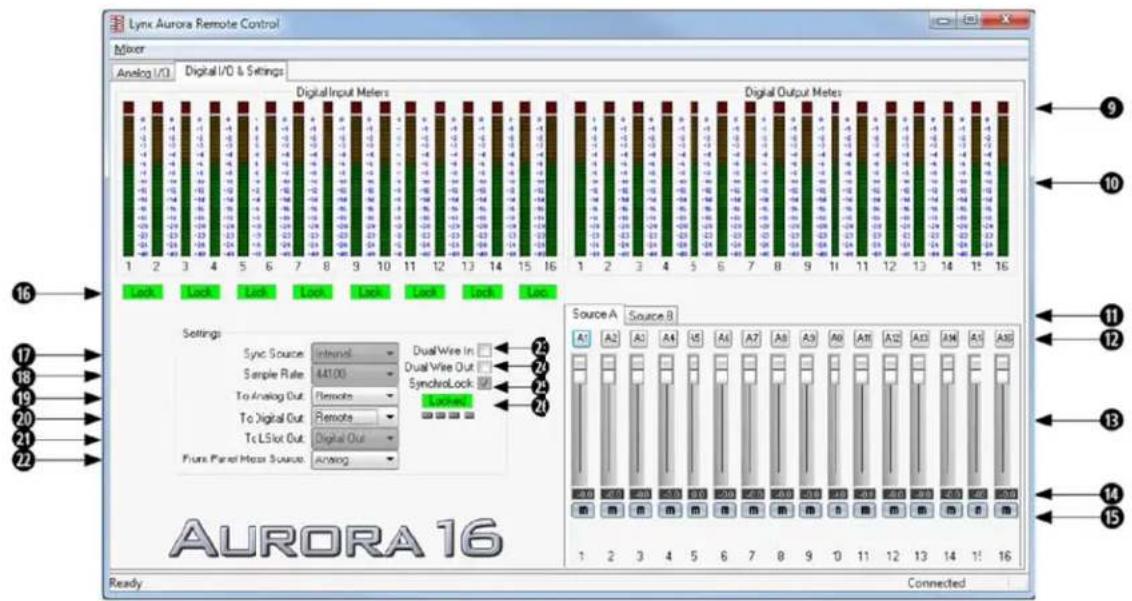Mute mixer channel 2
1132x601 pixels.
click(611, 511)
